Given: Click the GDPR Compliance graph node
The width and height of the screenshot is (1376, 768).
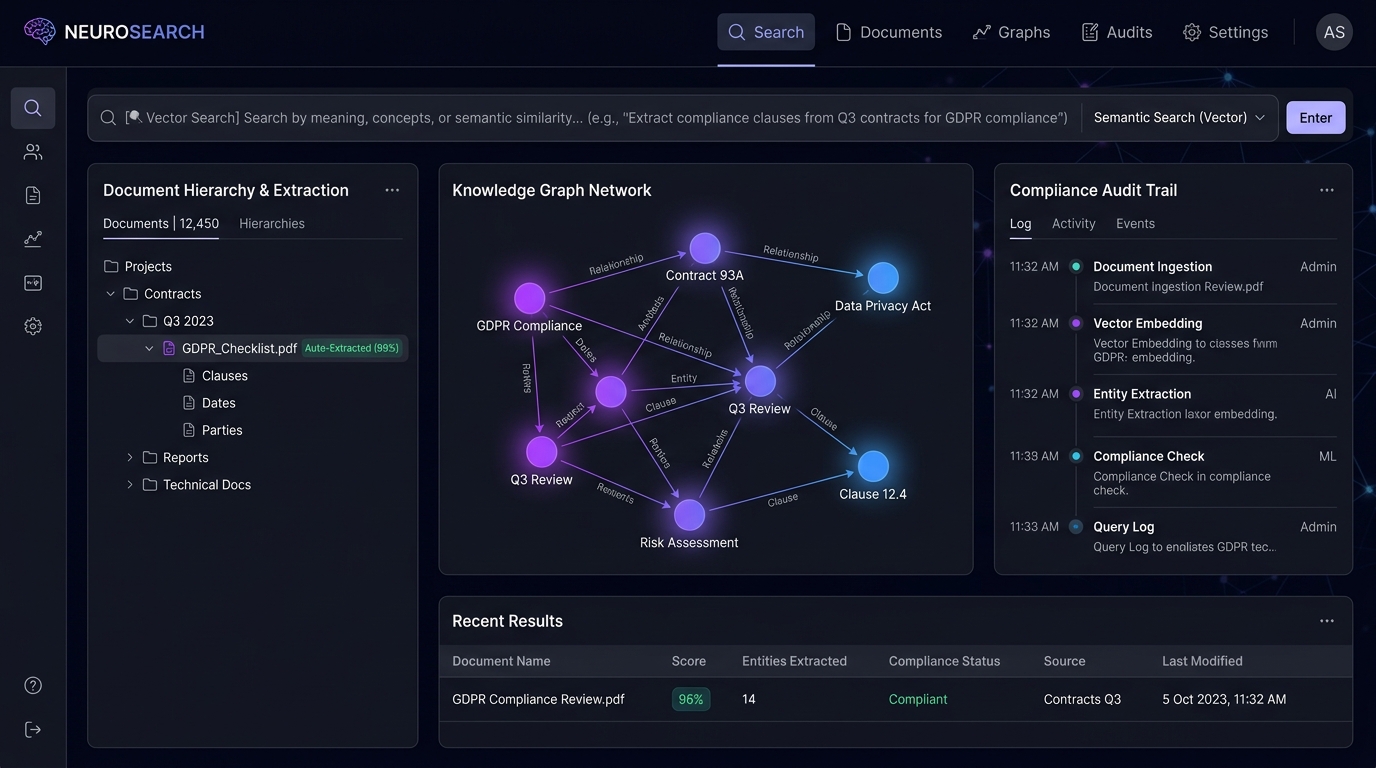Looking at the screenshot, I should (x=529, y=298).
